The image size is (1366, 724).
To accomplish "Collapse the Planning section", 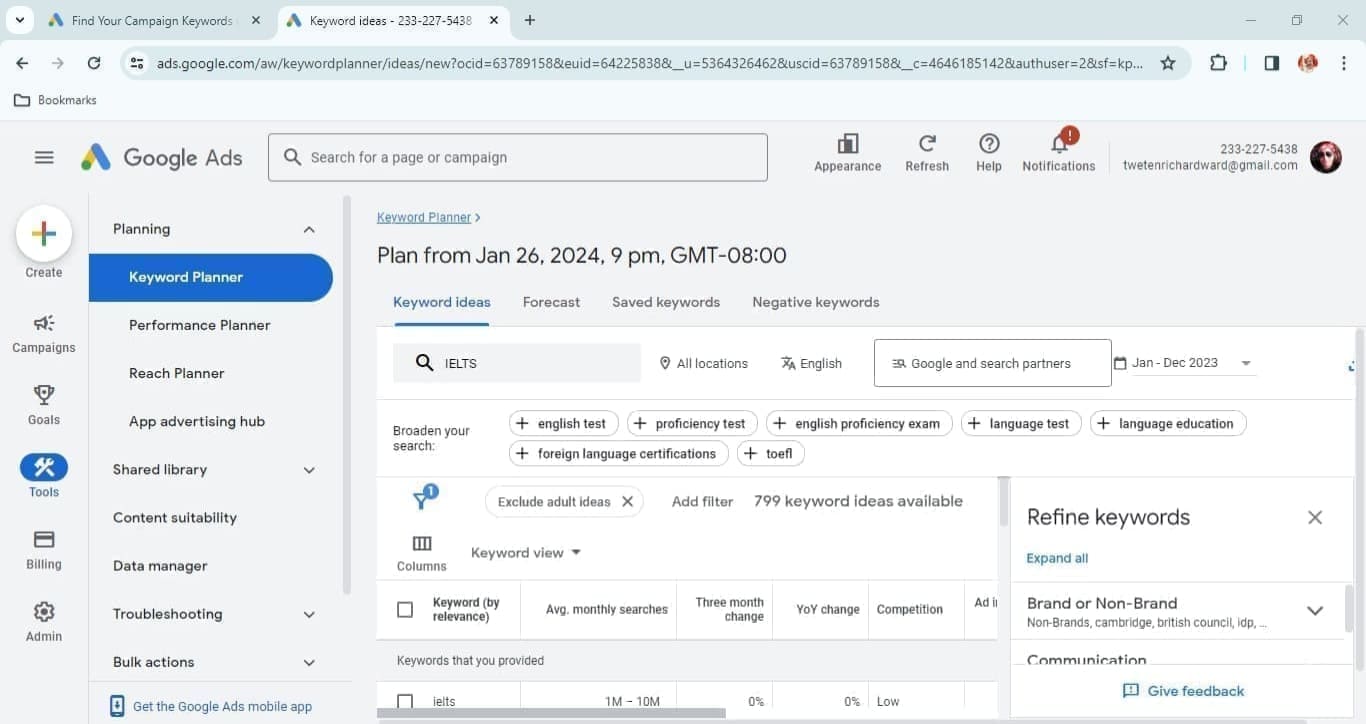I will point(309,229).
